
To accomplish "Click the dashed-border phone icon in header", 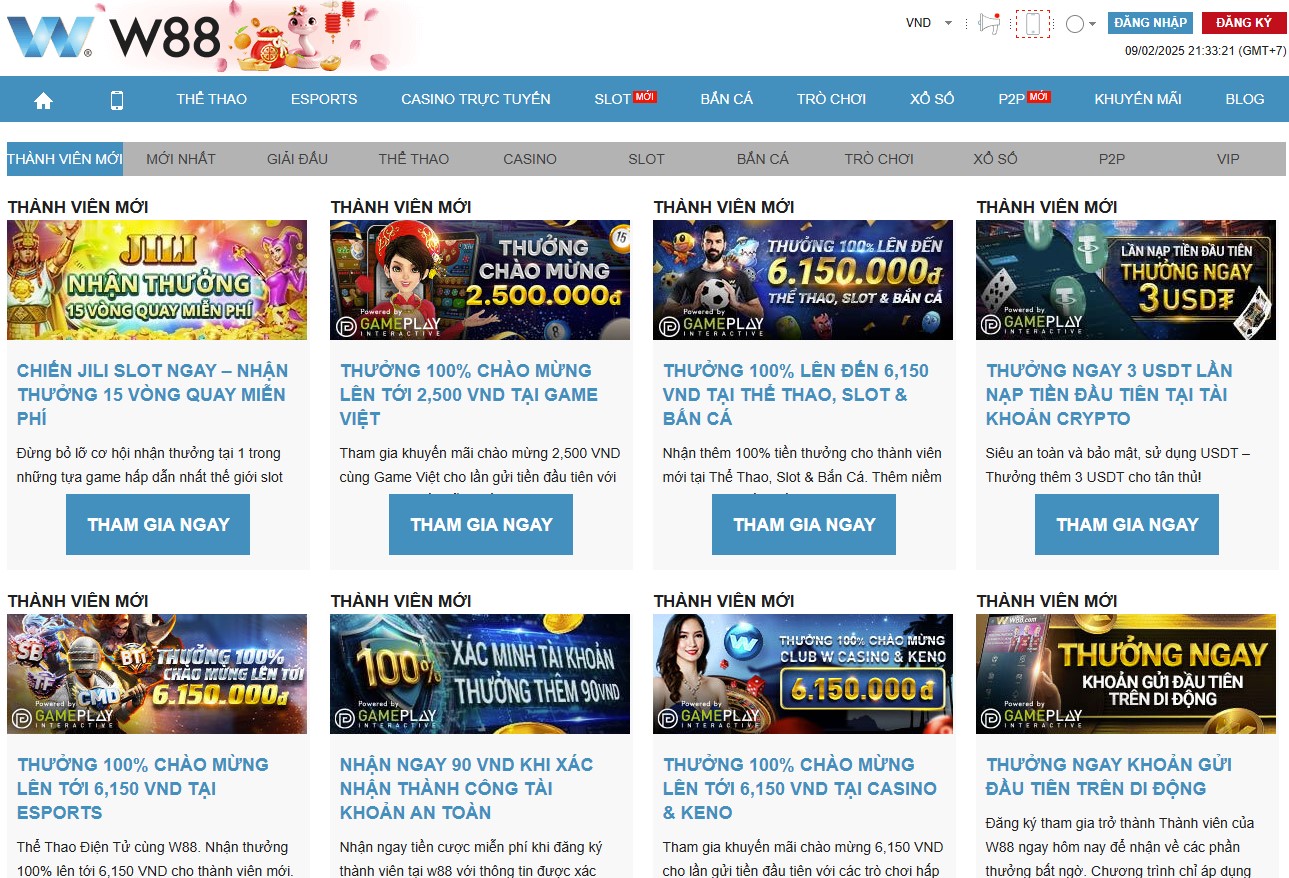I will [x=1033, y=24].
